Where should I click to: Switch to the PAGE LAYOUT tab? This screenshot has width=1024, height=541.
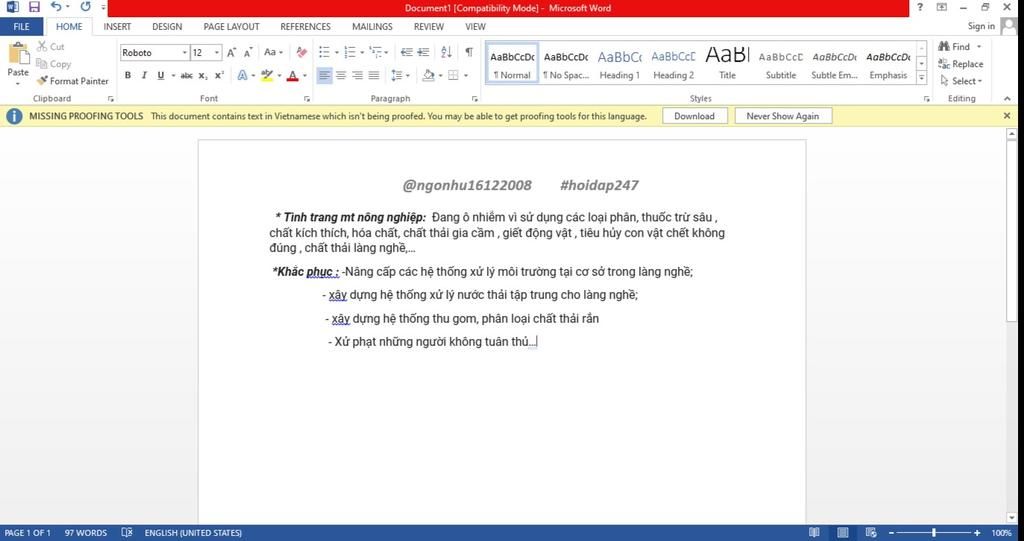231,27
